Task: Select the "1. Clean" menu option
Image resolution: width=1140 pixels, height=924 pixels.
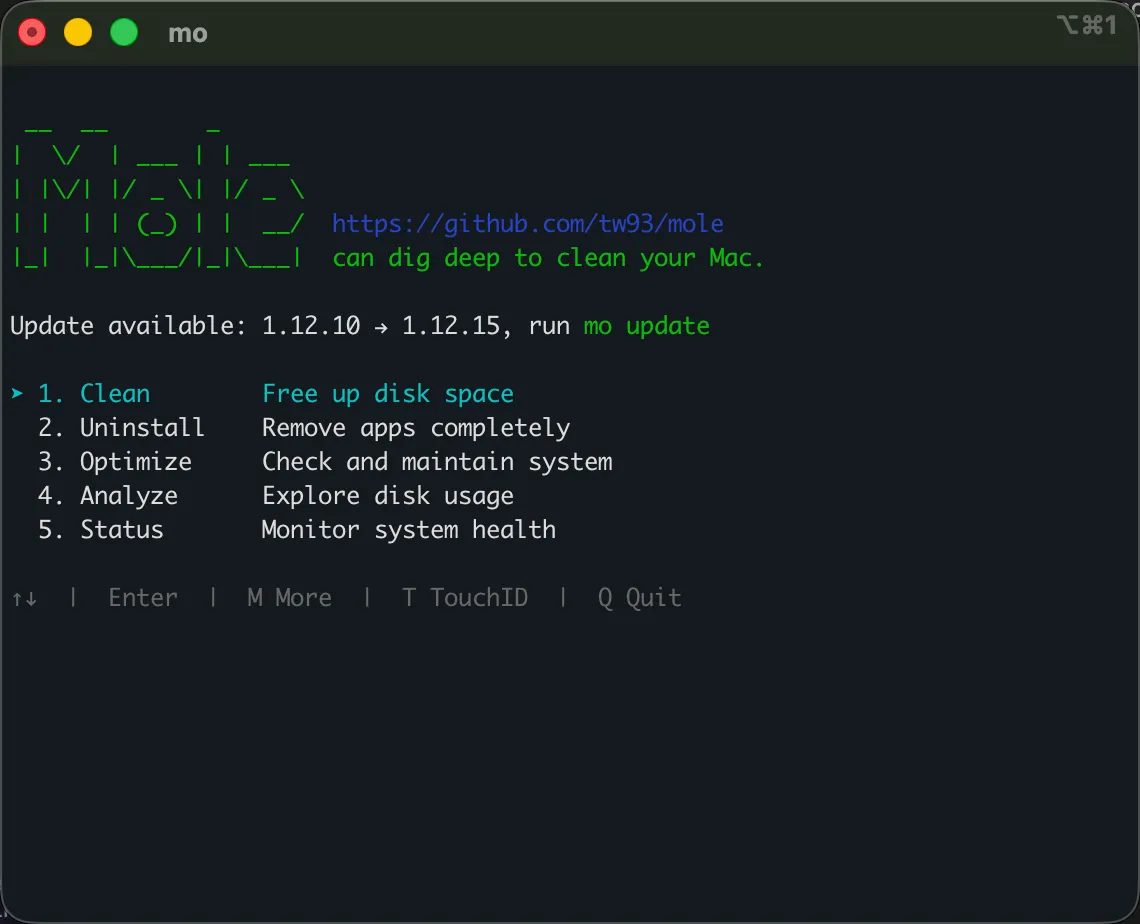Action: 94,394
